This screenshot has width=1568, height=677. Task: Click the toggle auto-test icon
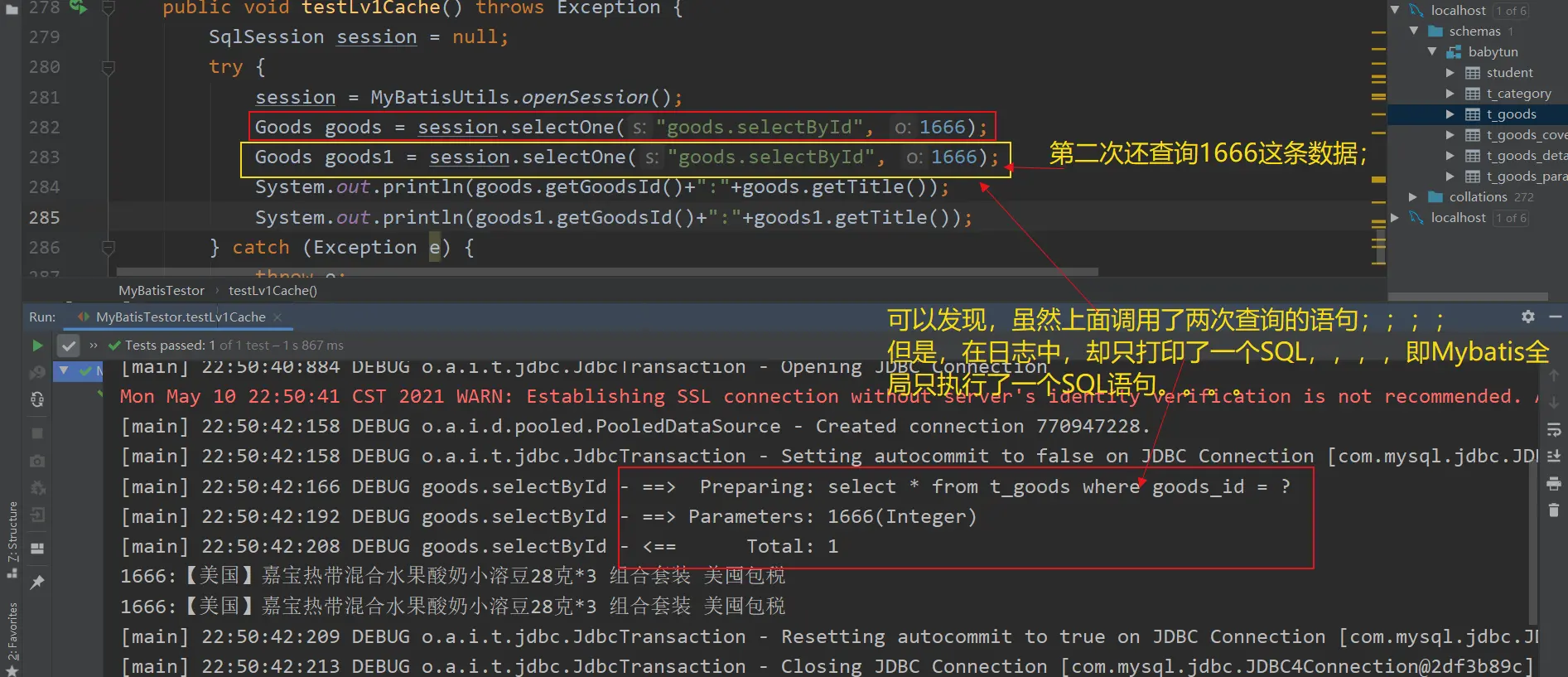click(37, 400)
